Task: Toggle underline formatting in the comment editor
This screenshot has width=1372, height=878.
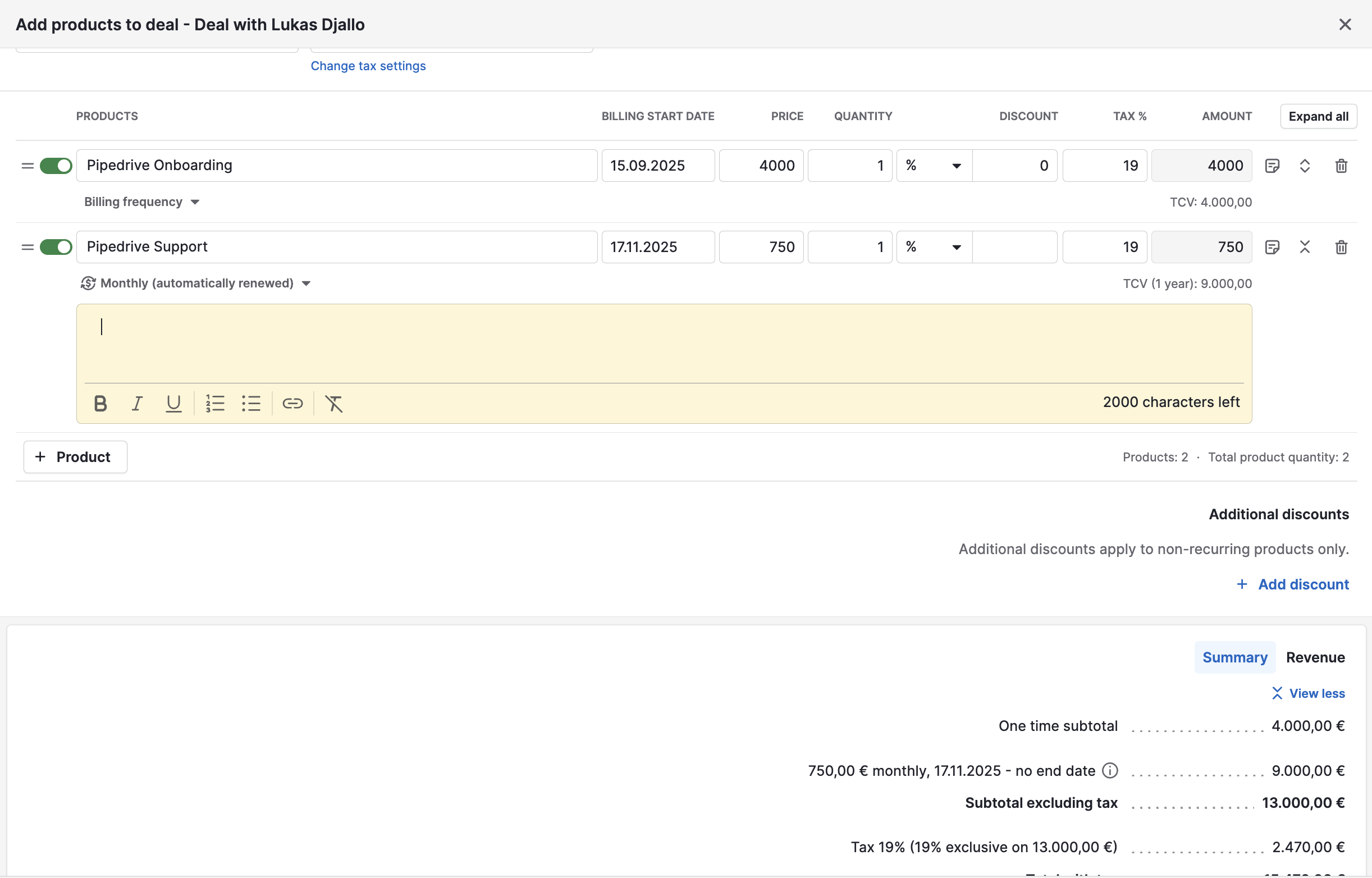Action: [x=174, y=403]
